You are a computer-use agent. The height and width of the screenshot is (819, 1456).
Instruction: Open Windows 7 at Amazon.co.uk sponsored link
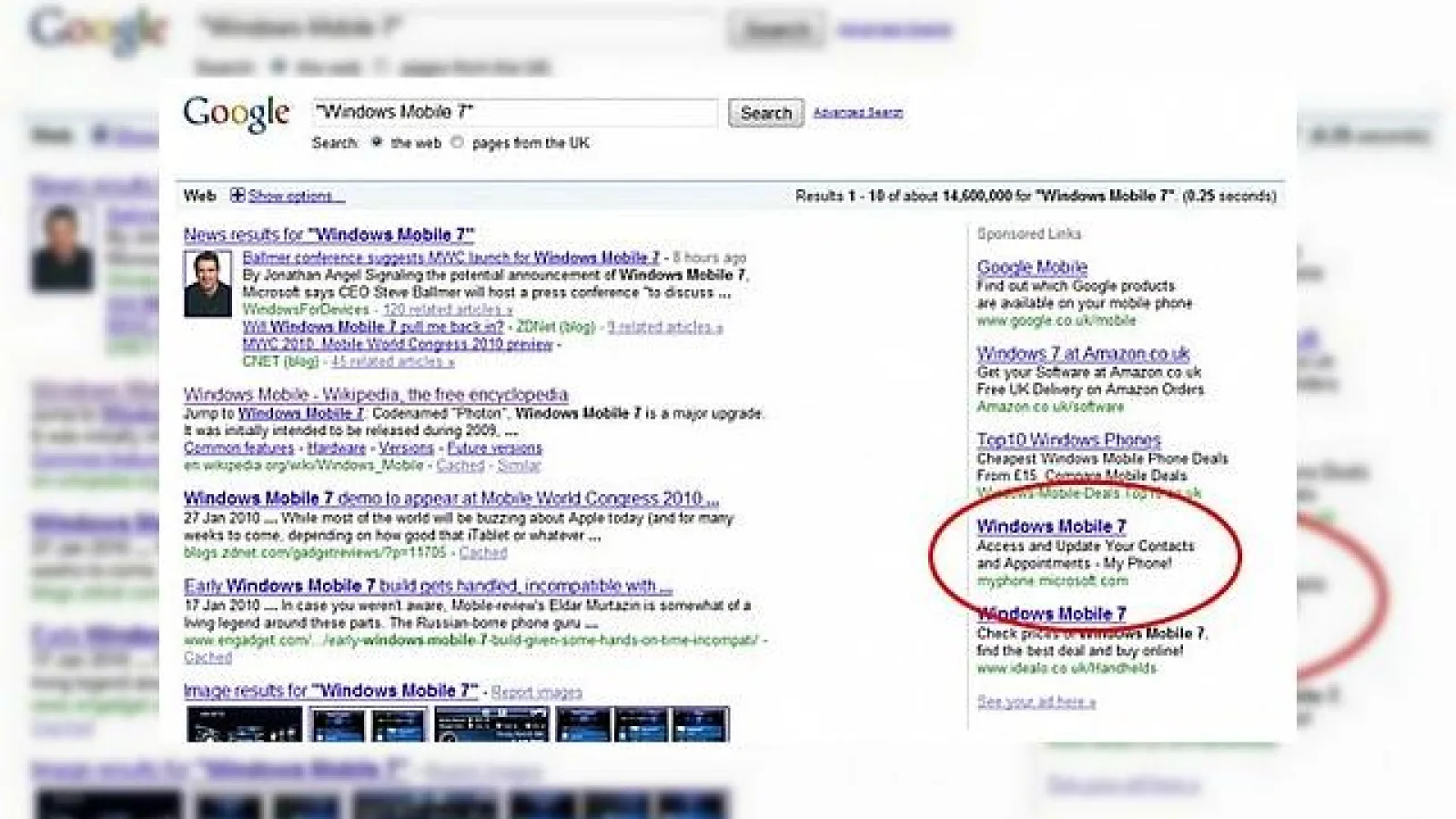tap(1083, 353)
